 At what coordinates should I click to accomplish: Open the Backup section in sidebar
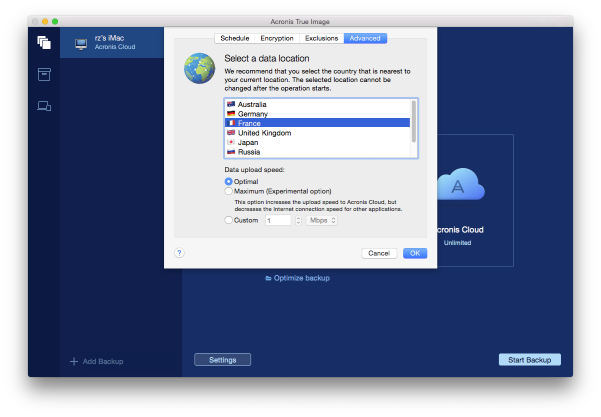(x=44, y=42)
